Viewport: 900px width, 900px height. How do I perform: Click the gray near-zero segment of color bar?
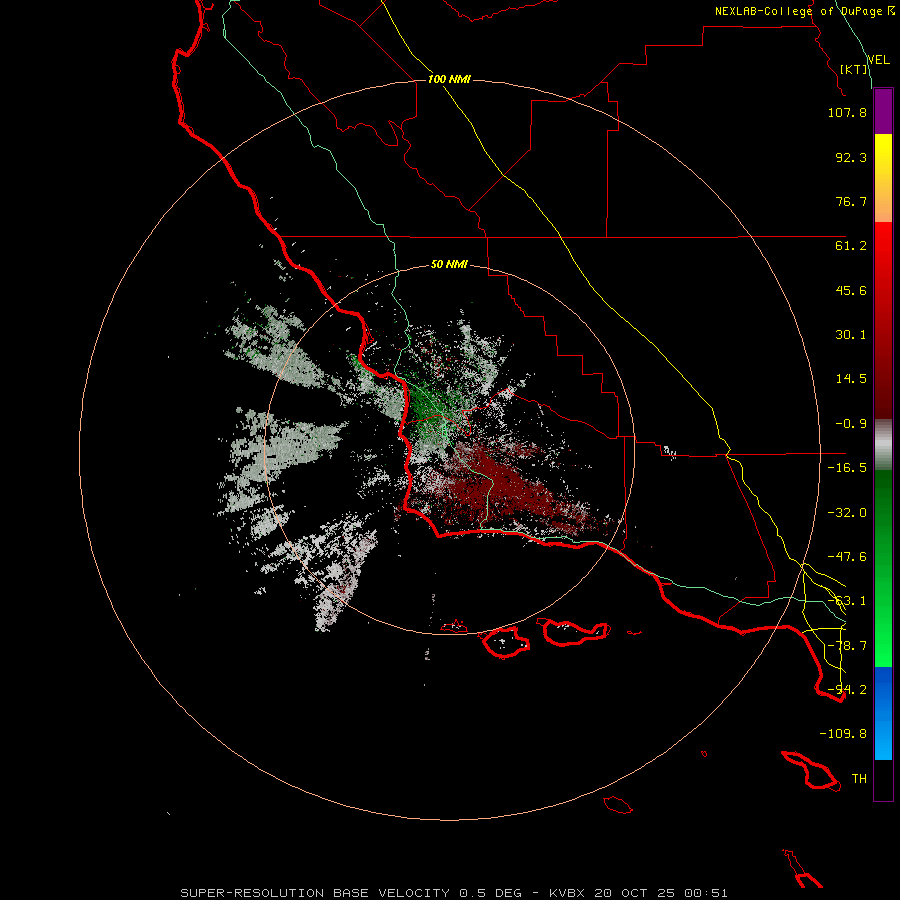[x=883, y=445]
